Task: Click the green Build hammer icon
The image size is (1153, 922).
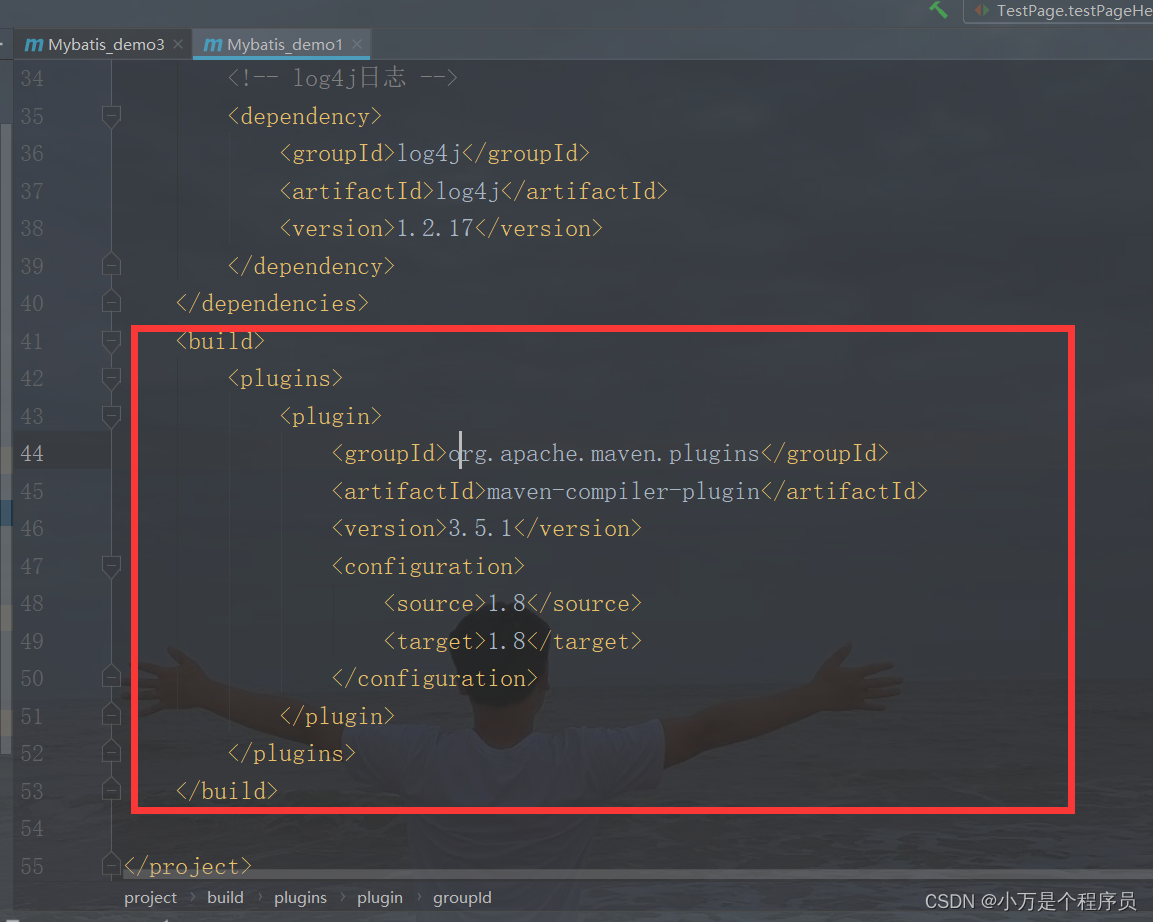Action: click(x=937, y=11)
